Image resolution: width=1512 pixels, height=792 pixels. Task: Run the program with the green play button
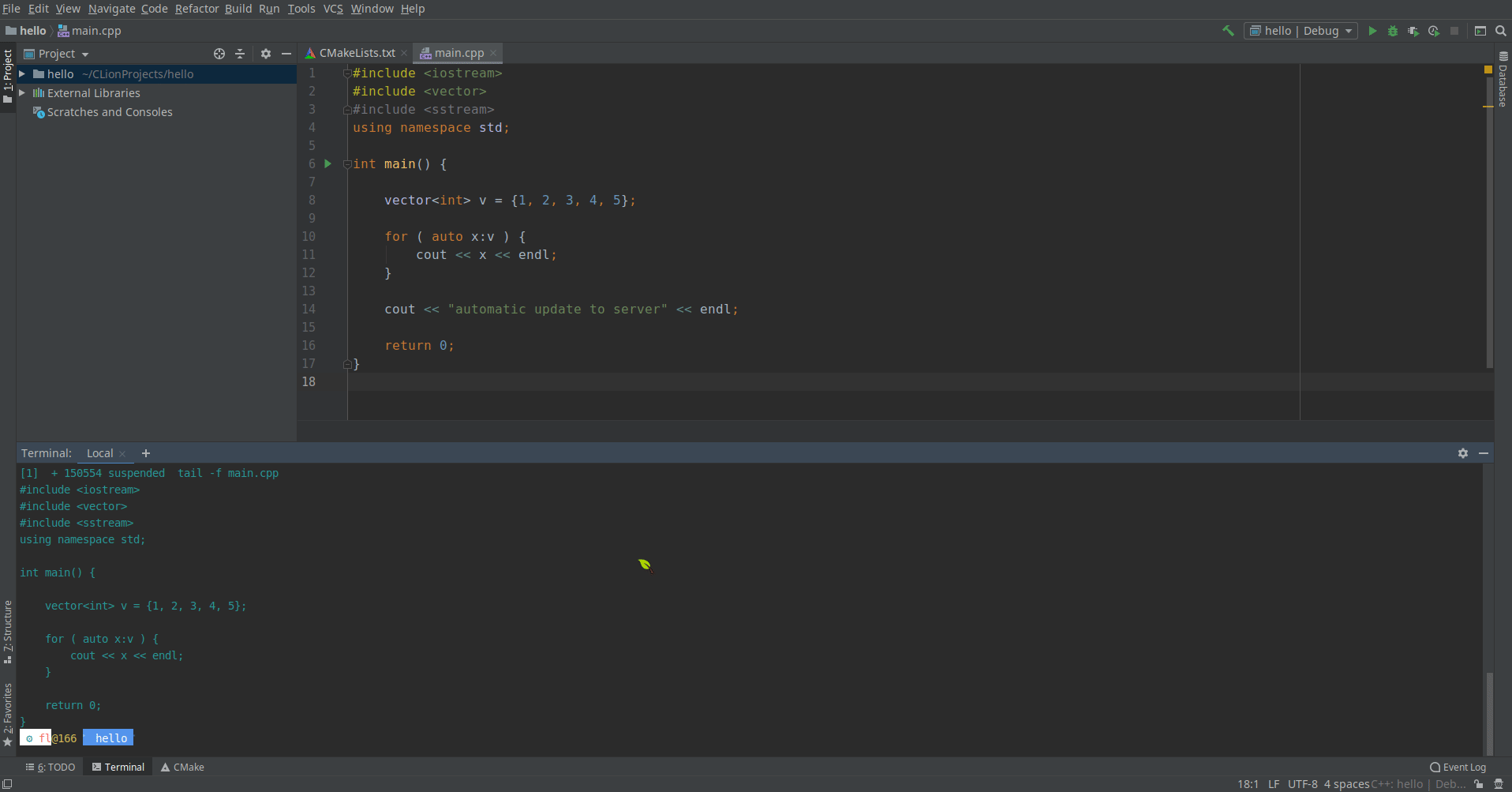pyautogui.click(x=1372, y=31)
